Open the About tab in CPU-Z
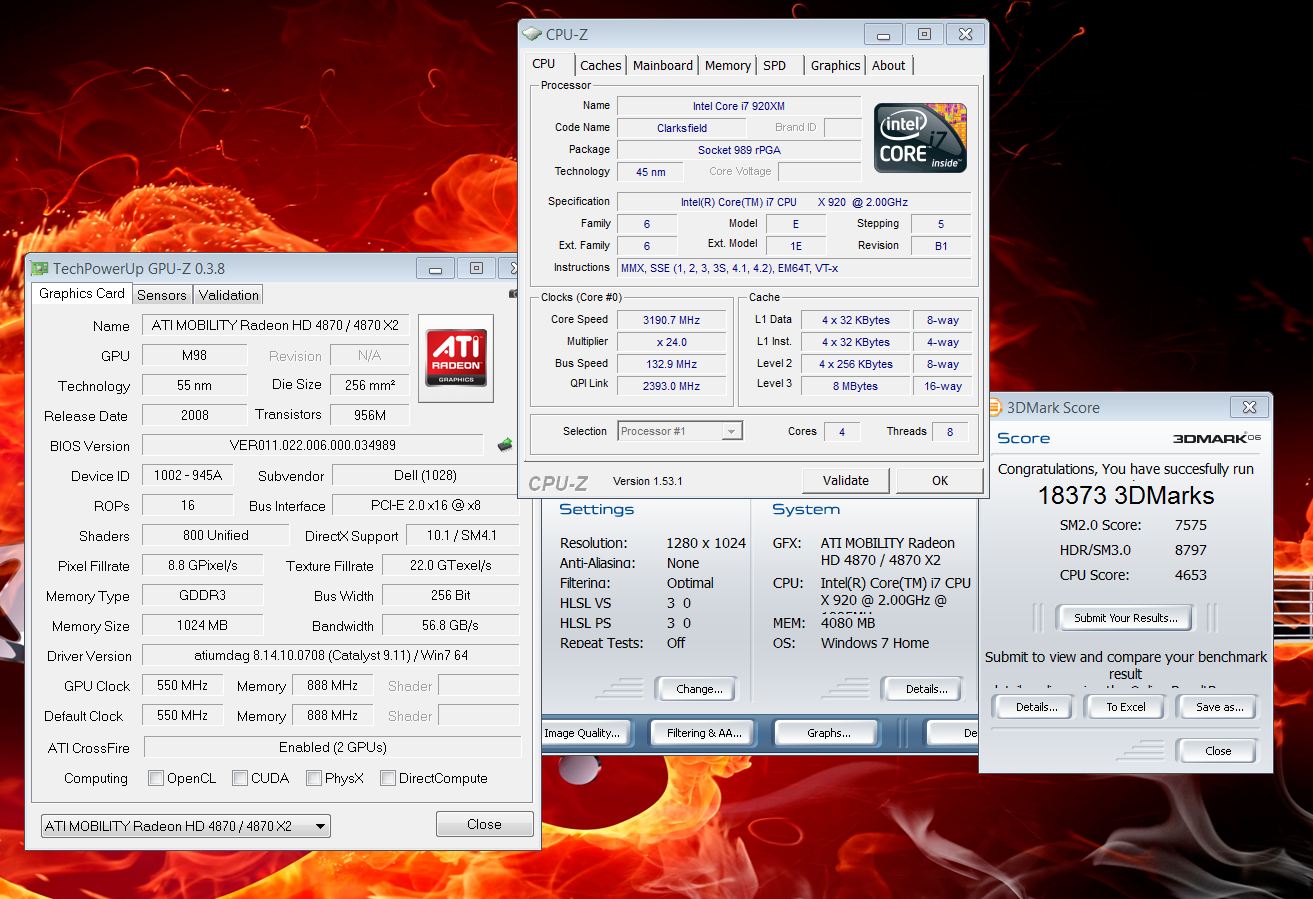The image size is (1313, 899). (889, 65)
